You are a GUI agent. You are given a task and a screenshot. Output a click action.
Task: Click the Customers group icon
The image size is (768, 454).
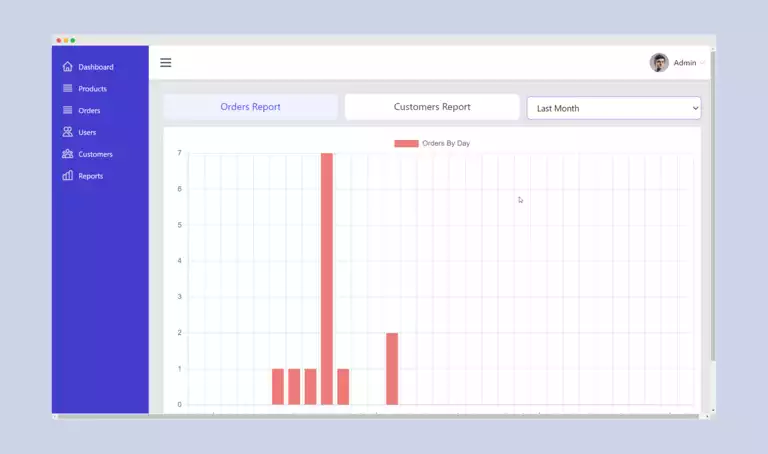click(68, 154)
